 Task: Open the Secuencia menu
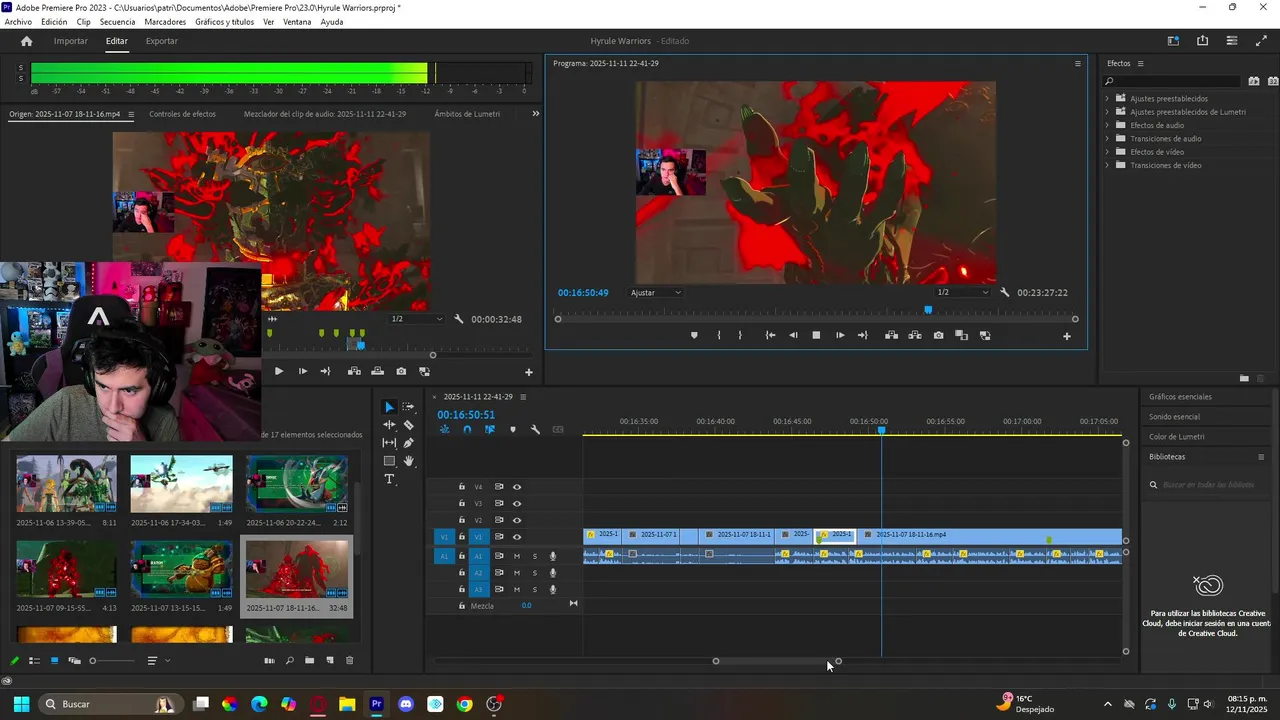point(117,22)
